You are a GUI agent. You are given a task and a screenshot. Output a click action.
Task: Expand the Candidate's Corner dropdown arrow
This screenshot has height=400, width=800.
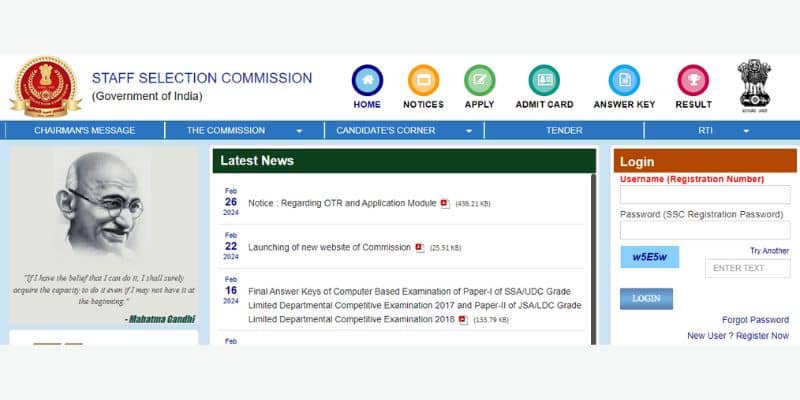[469, 132]
